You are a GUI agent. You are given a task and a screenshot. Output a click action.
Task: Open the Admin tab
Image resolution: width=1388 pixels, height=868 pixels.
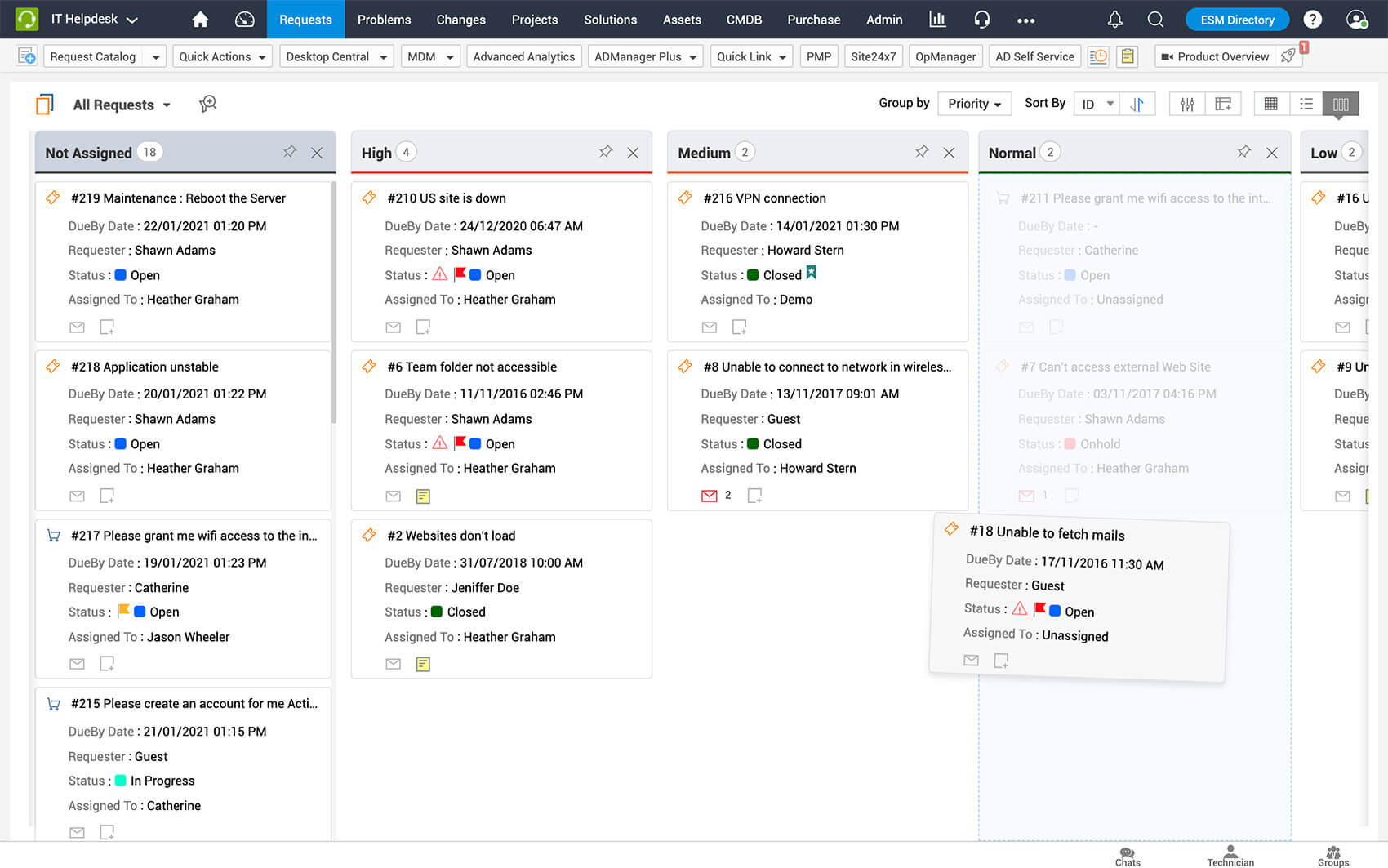coord(884,20)
